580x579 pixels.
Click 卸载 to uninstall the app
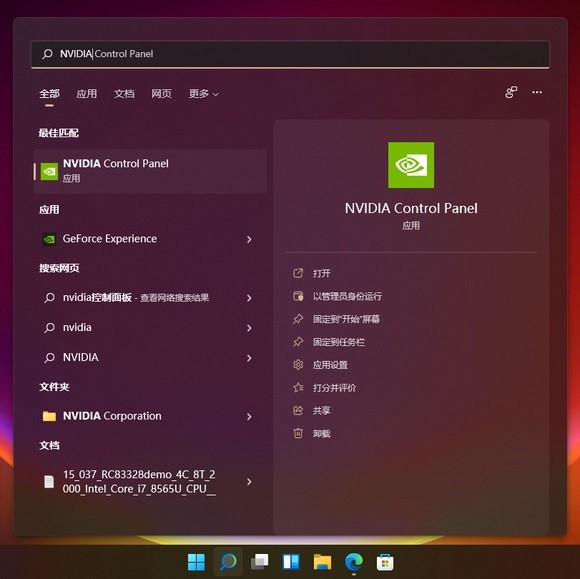click(321, 434)
